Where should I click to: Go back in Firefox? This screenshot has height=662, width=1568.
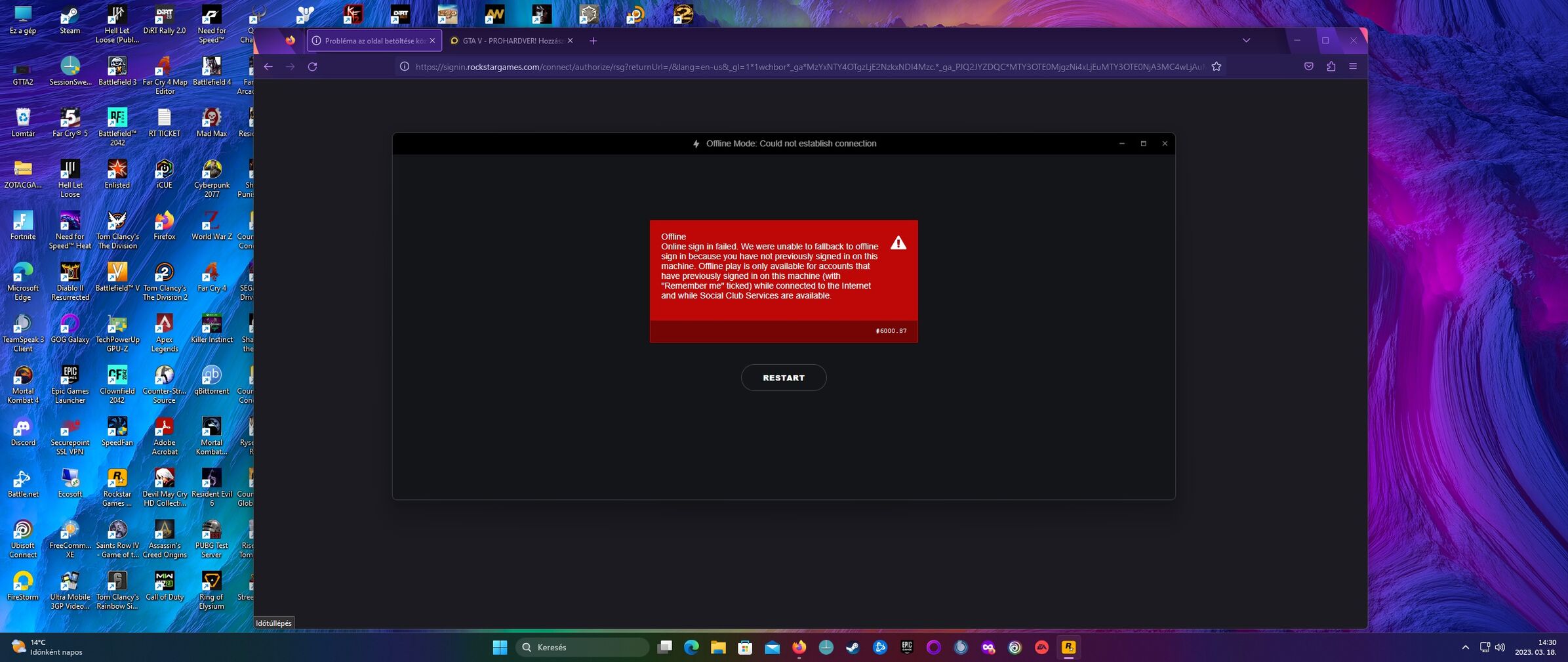click(x=268, y=66)
